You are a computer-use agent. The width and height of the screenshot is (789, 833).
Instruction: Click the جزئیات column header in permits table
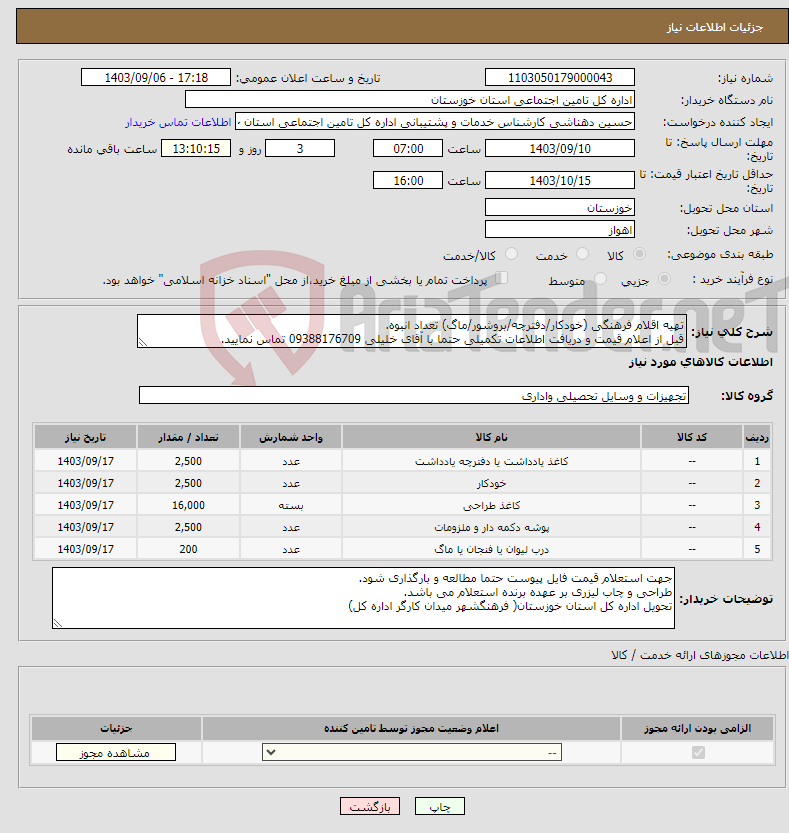[x=116, y=728]
